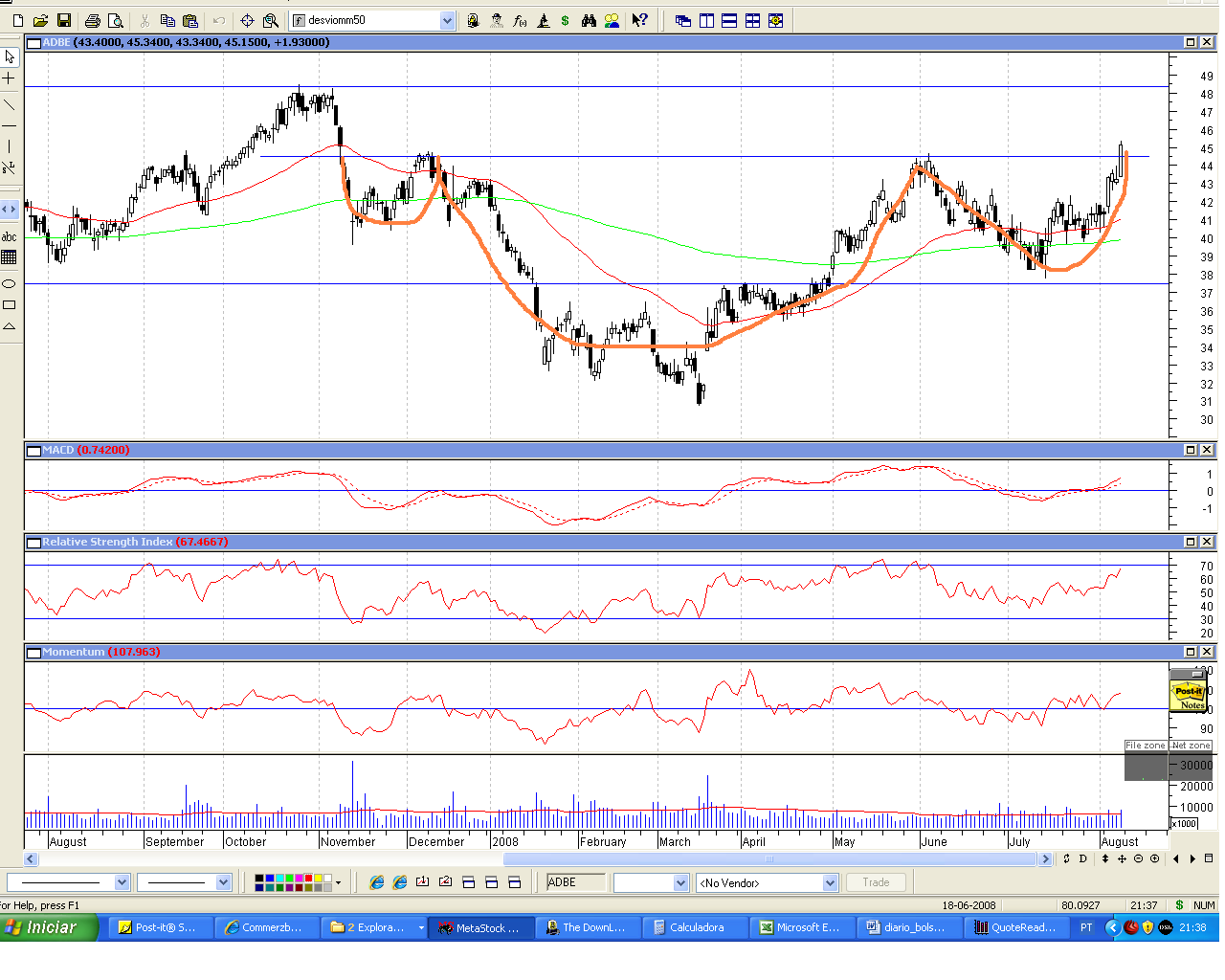Open the No Vendor dropdown
Viewport: 1225px width, 980px height.
(830, 883)
